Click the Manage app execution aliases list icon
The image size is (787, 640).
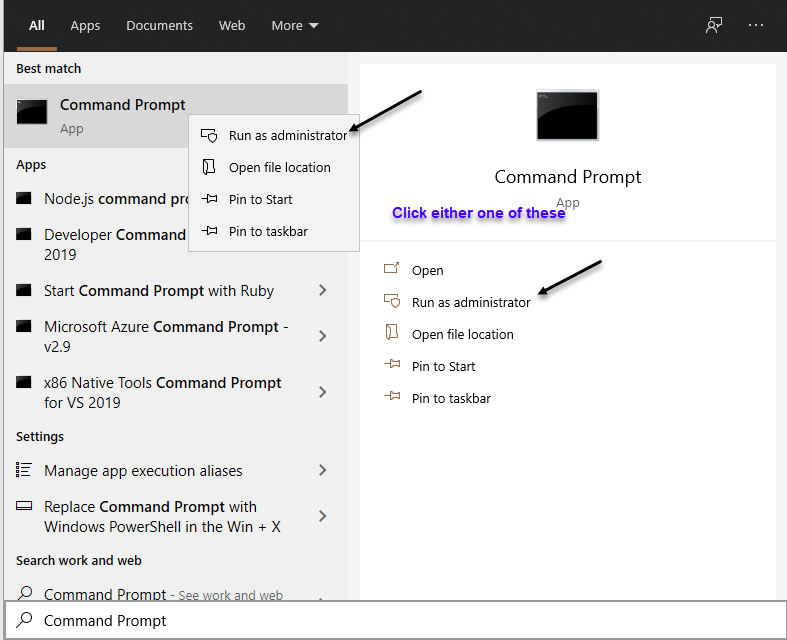click(x=24, y=470)
